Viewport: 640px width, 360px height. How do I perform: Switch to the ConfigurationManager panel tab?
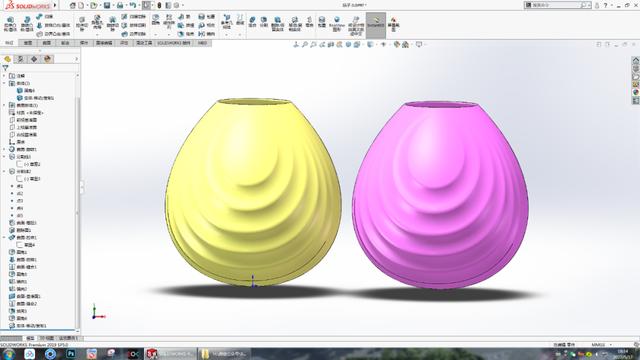[x=34, y=59]
